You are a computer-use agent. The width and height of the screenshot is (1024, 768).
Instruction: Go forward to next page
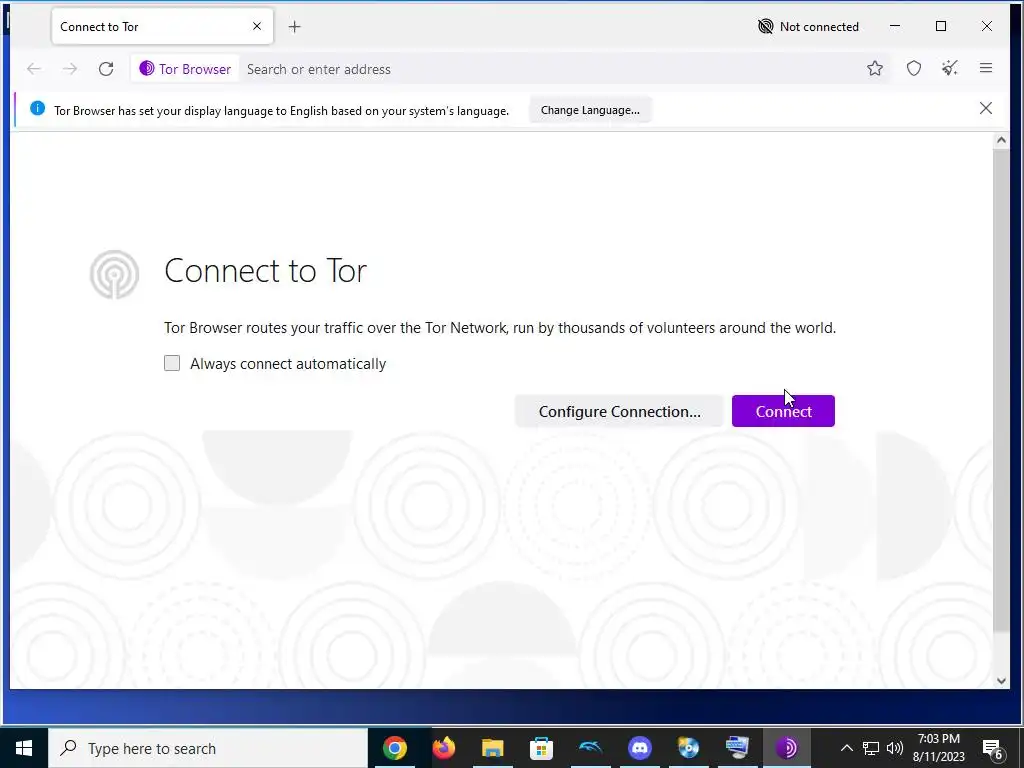70,69
